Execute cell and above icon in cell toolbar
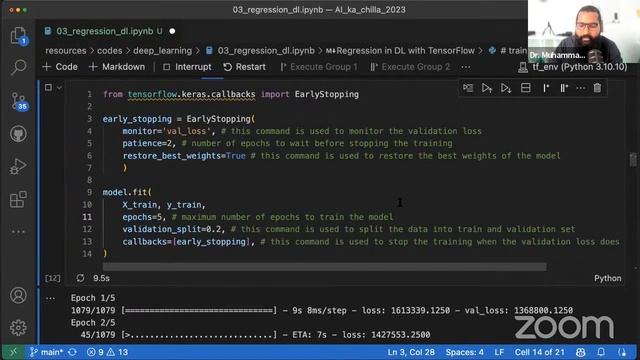The image size is (640, 360). click(487, 88)
